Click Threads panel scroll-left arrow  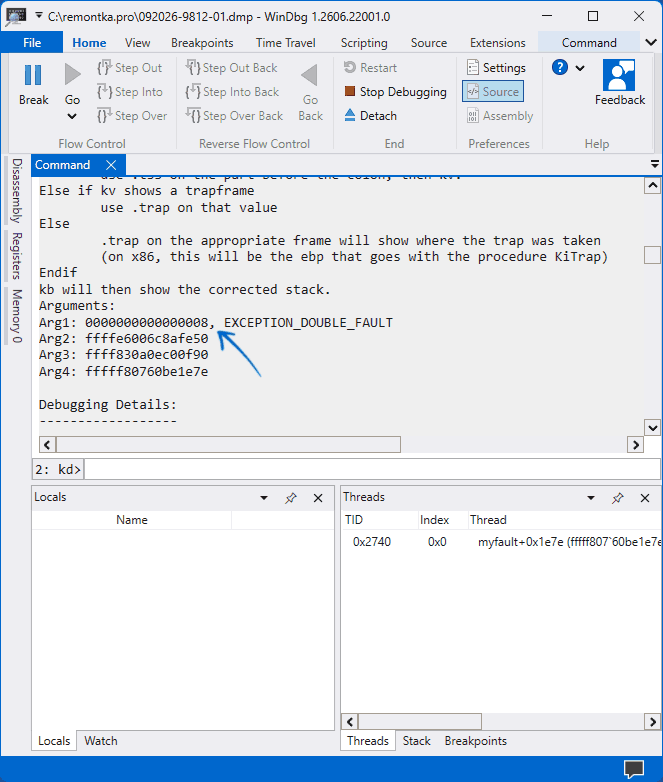tap(350, 722)
